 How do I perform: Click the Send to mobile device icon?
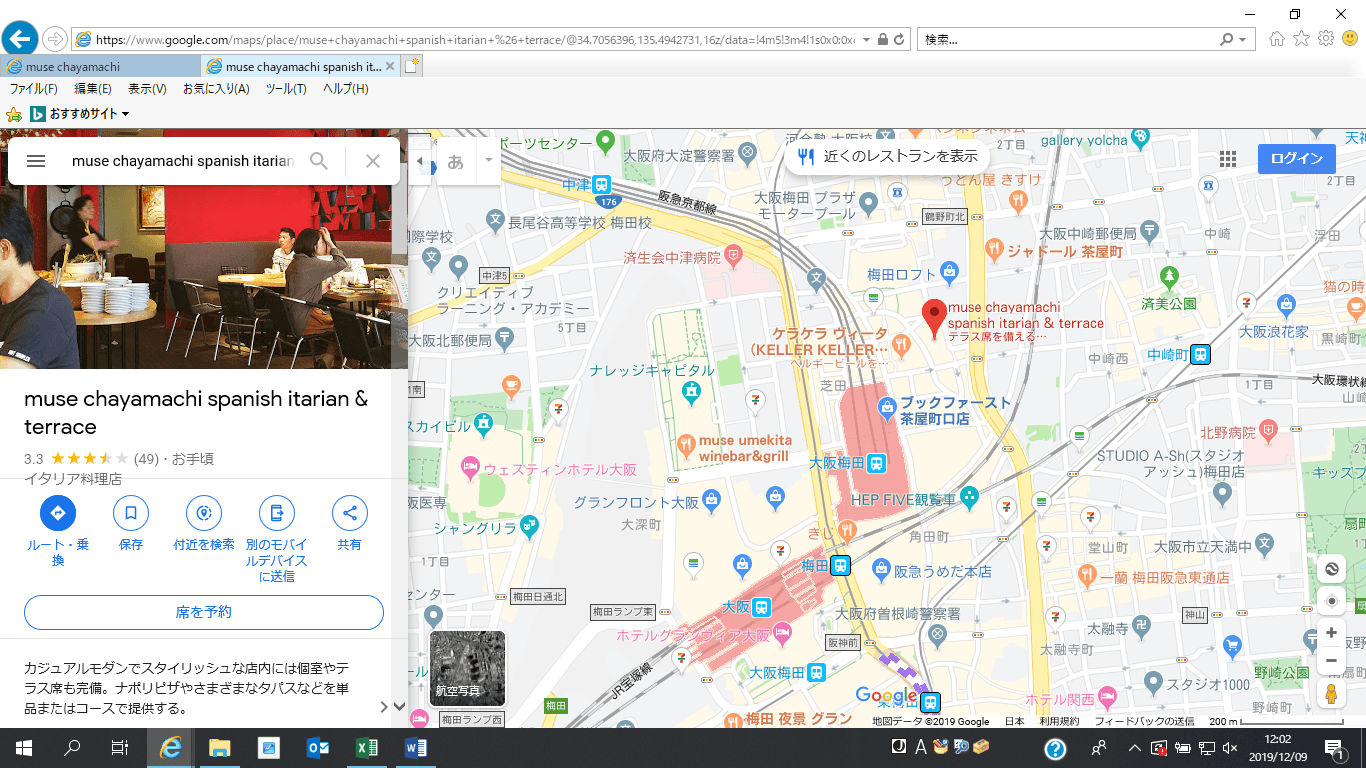[x=277, y=514]
